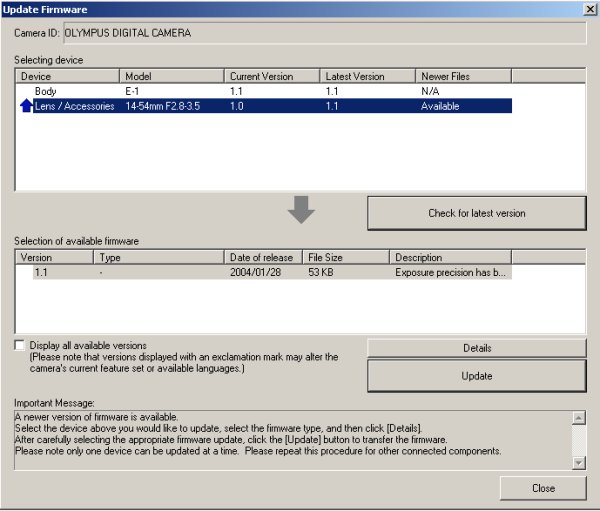This screenshot has width=600, height=511.
Task: Click the blue up-arrow icon beside Lens / Accessories
Action: [x=26, y=106]
